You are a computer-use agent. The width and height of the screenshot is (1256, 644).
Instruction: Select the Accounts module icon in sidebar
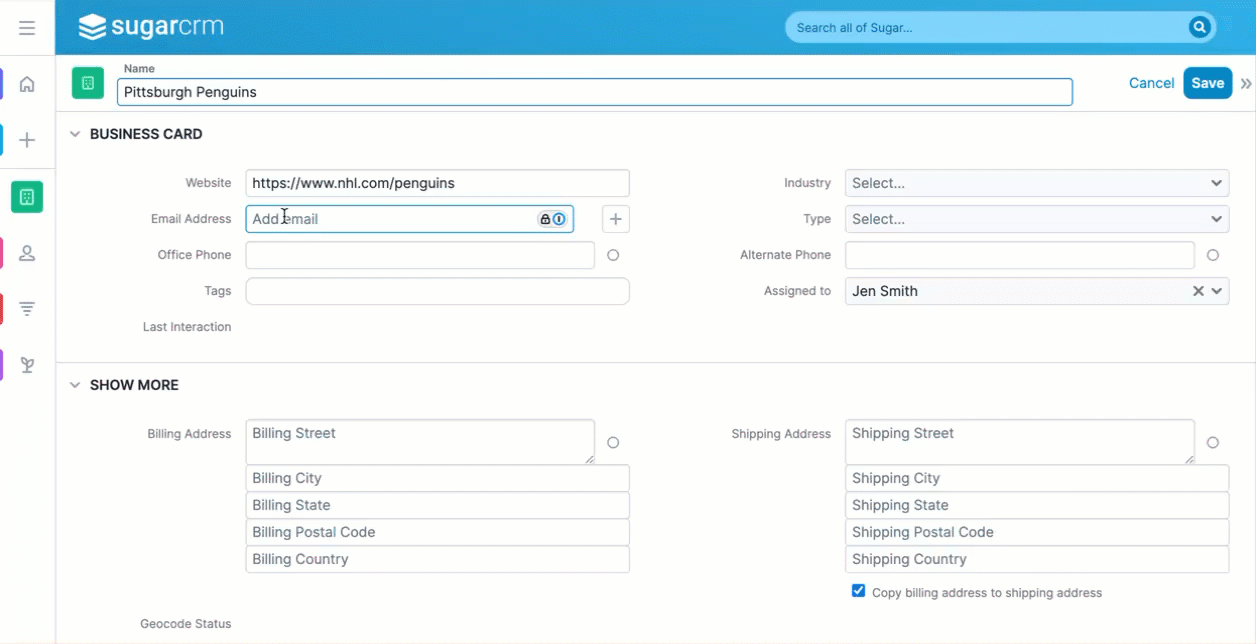[27, 196]
